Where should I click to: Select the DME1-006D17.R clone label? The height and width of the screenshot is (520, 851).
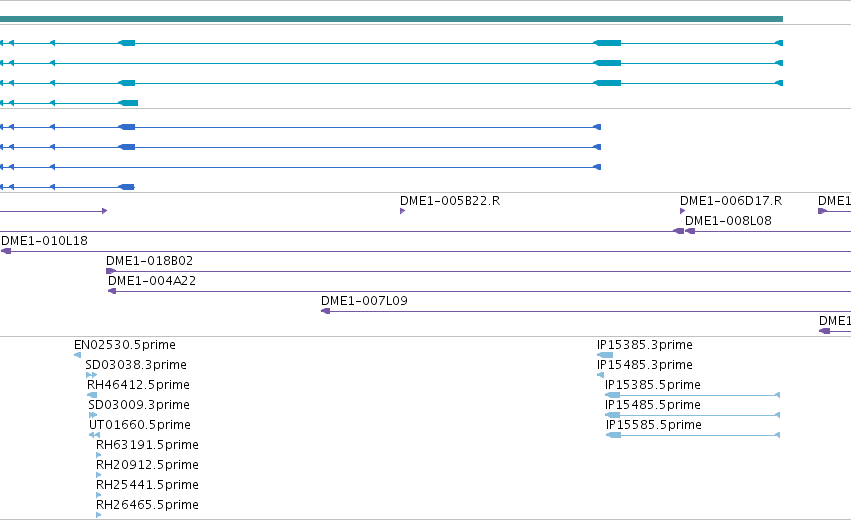[731, 201]
